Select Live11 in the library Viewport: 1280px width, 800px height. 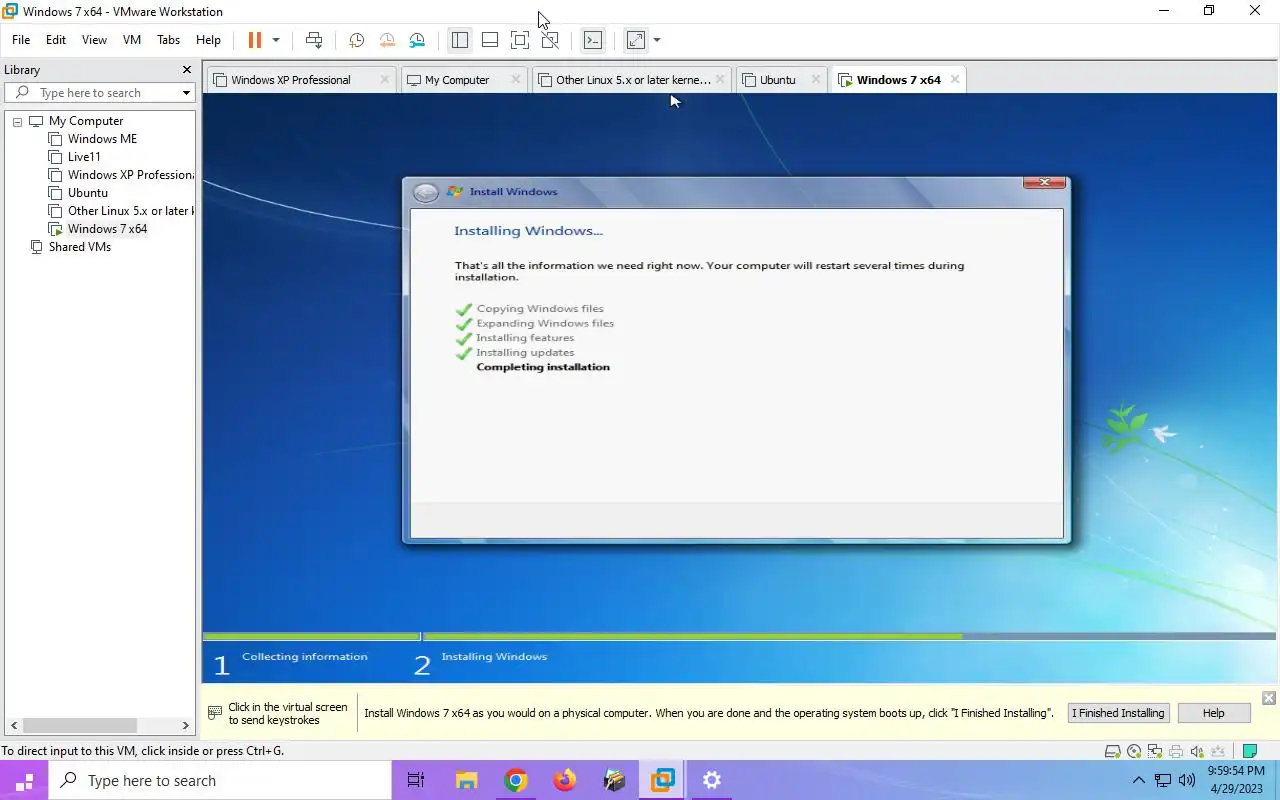point(84,157)
